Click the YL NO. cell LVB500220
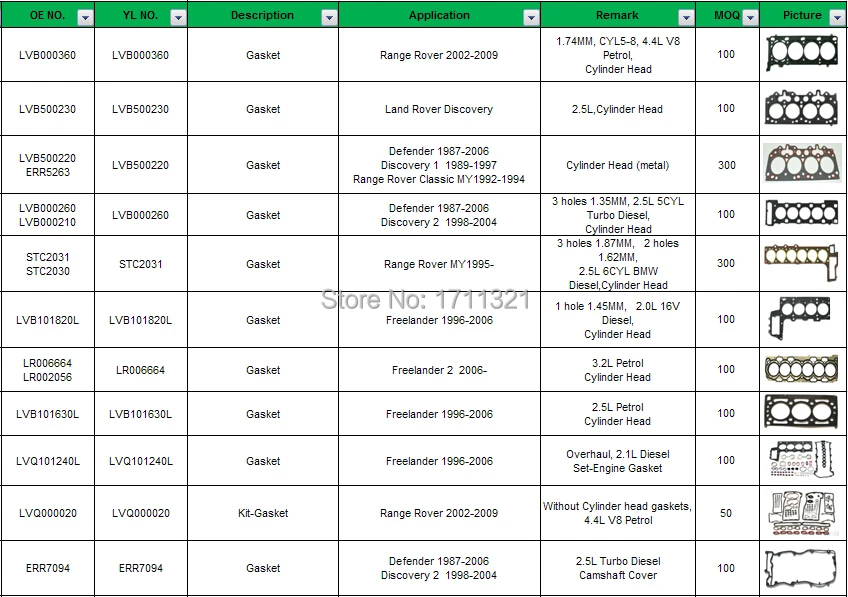848x597 pixels. click(x=141, y=165)
